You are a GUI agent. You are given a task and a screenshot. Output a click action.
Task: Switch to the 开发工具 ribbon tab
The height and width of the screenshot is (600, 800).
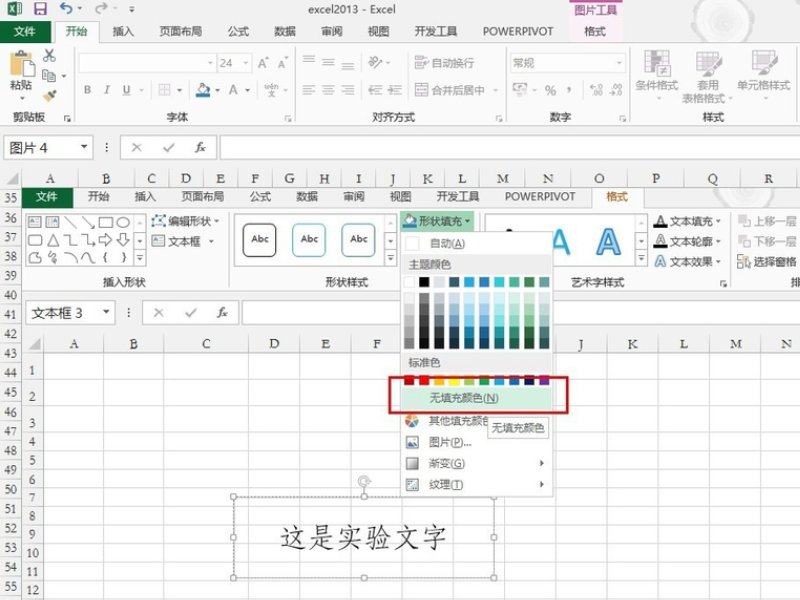pos(435,31)
